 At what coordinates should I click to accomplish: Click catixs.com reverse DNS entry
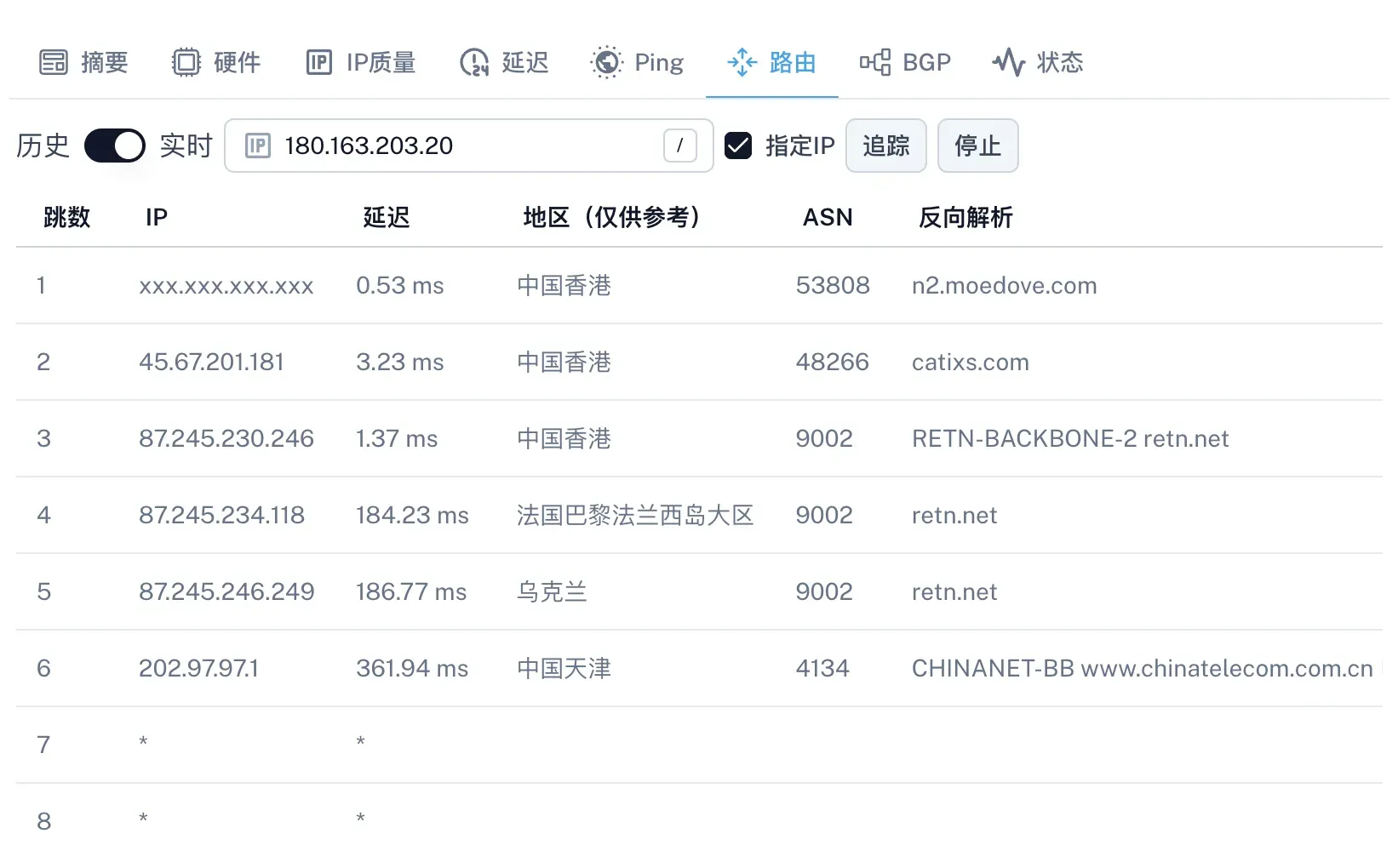coord(971,362)
